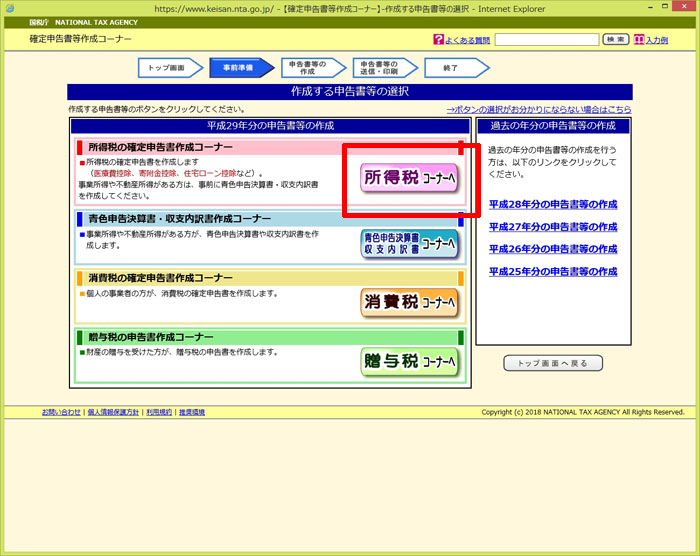Open the 青色申告決算書・収支内訳書 corner button
The height and width of the screenshot is (556, 700).
409,243
